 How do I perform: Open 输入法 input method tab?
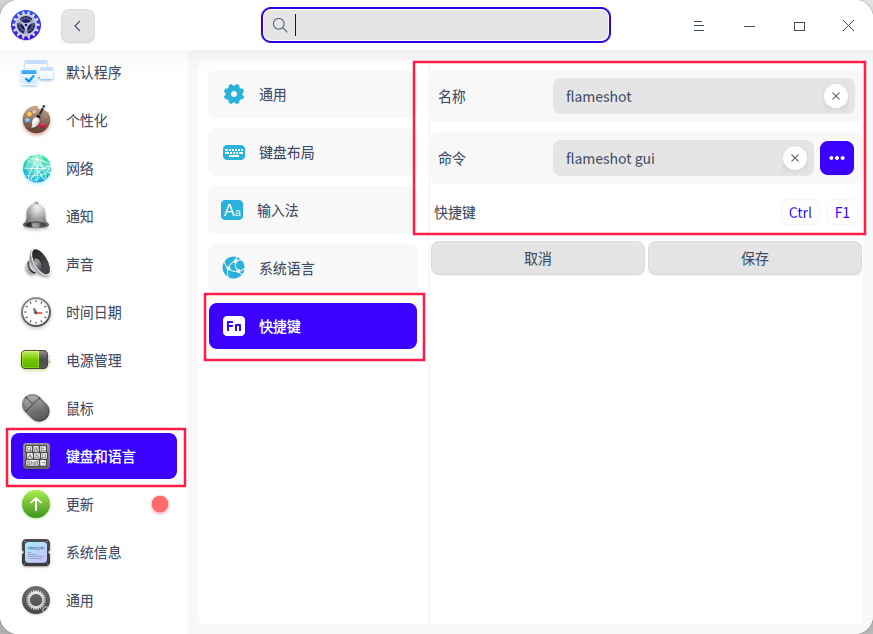313,210
